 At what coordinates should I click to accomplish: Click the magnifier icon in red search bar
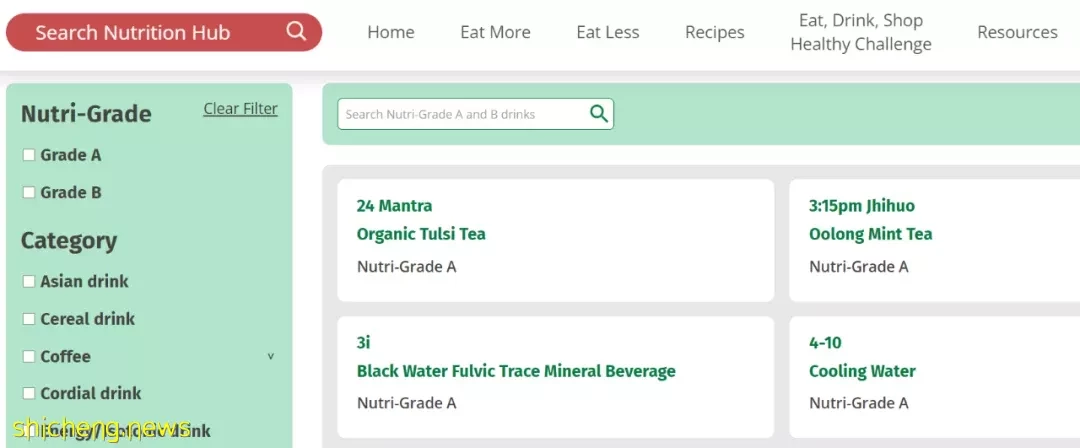click(x=296, y=31)
